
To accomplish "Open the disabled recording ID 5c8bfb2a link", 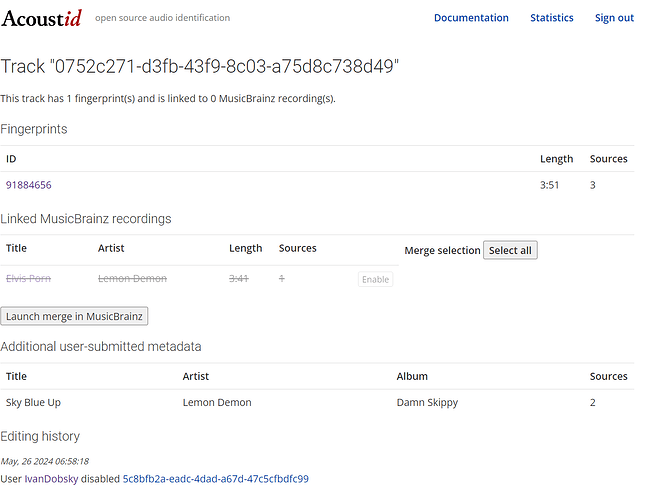I will click(215, 479).
